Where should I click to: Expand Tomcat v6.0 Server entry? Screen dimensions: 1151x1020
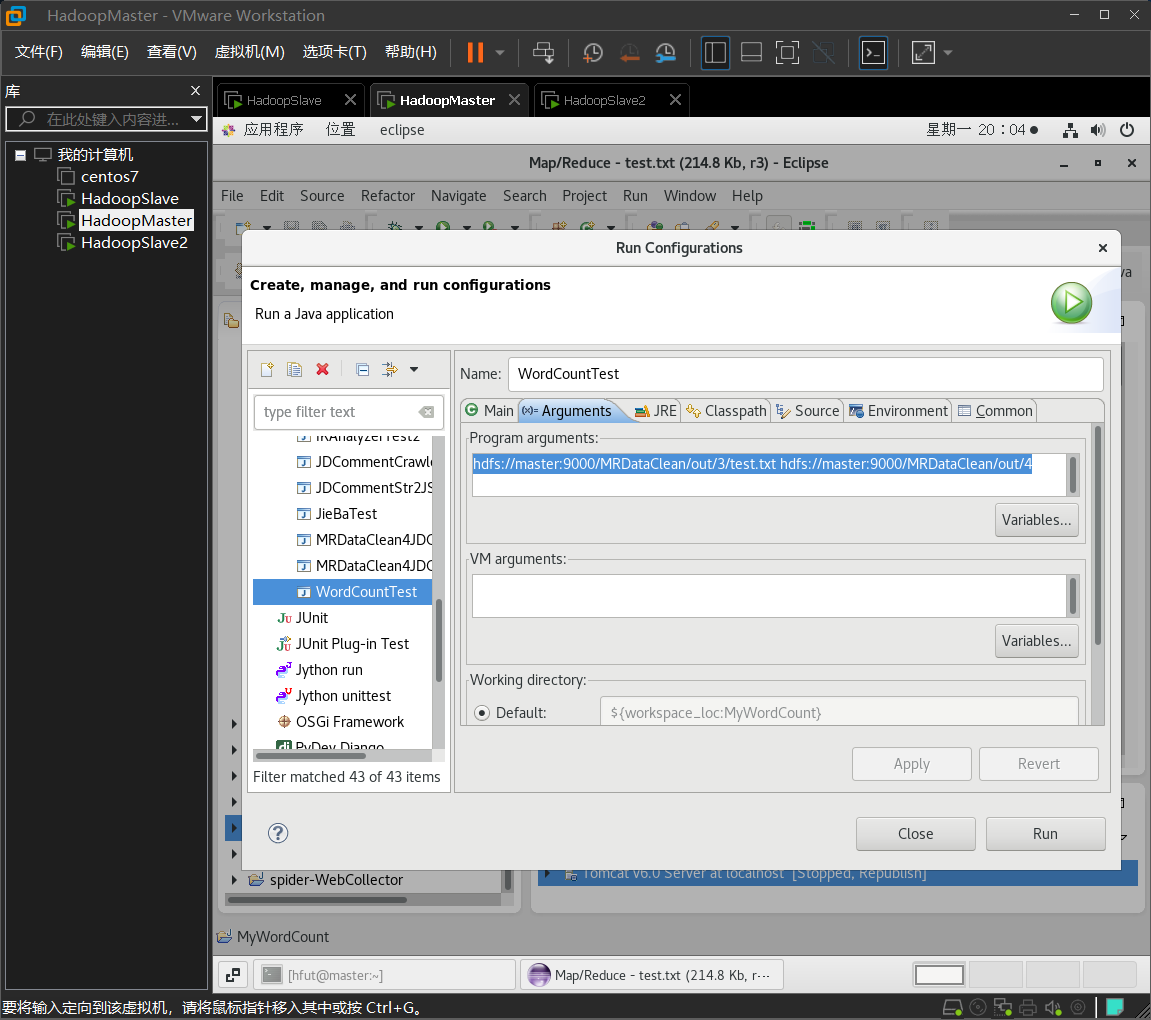click(x=545, y=874)
